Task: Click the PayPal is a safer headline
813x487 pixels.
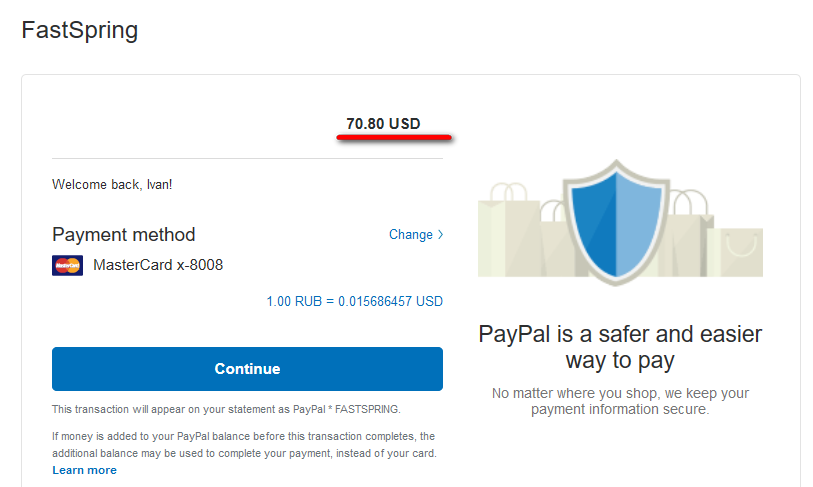Action: (620, 347)
